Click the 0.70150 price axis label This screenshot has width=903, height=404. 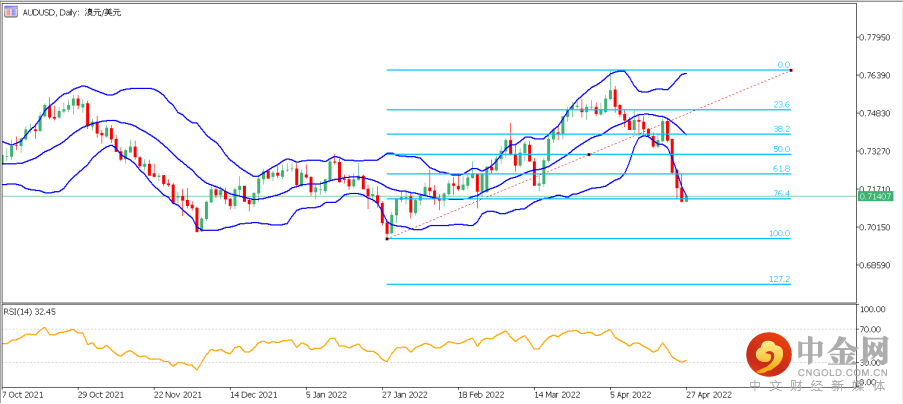click(875, 227)
